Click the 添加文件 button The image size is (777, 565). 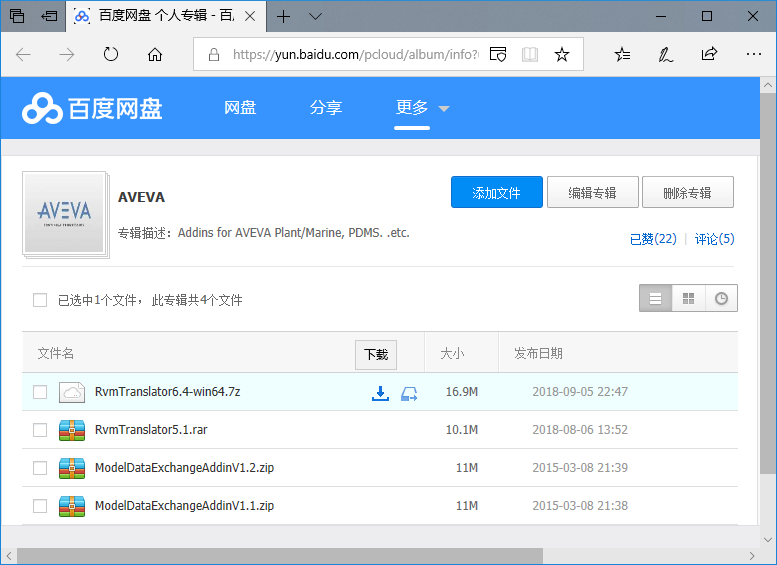click(497, 192)
